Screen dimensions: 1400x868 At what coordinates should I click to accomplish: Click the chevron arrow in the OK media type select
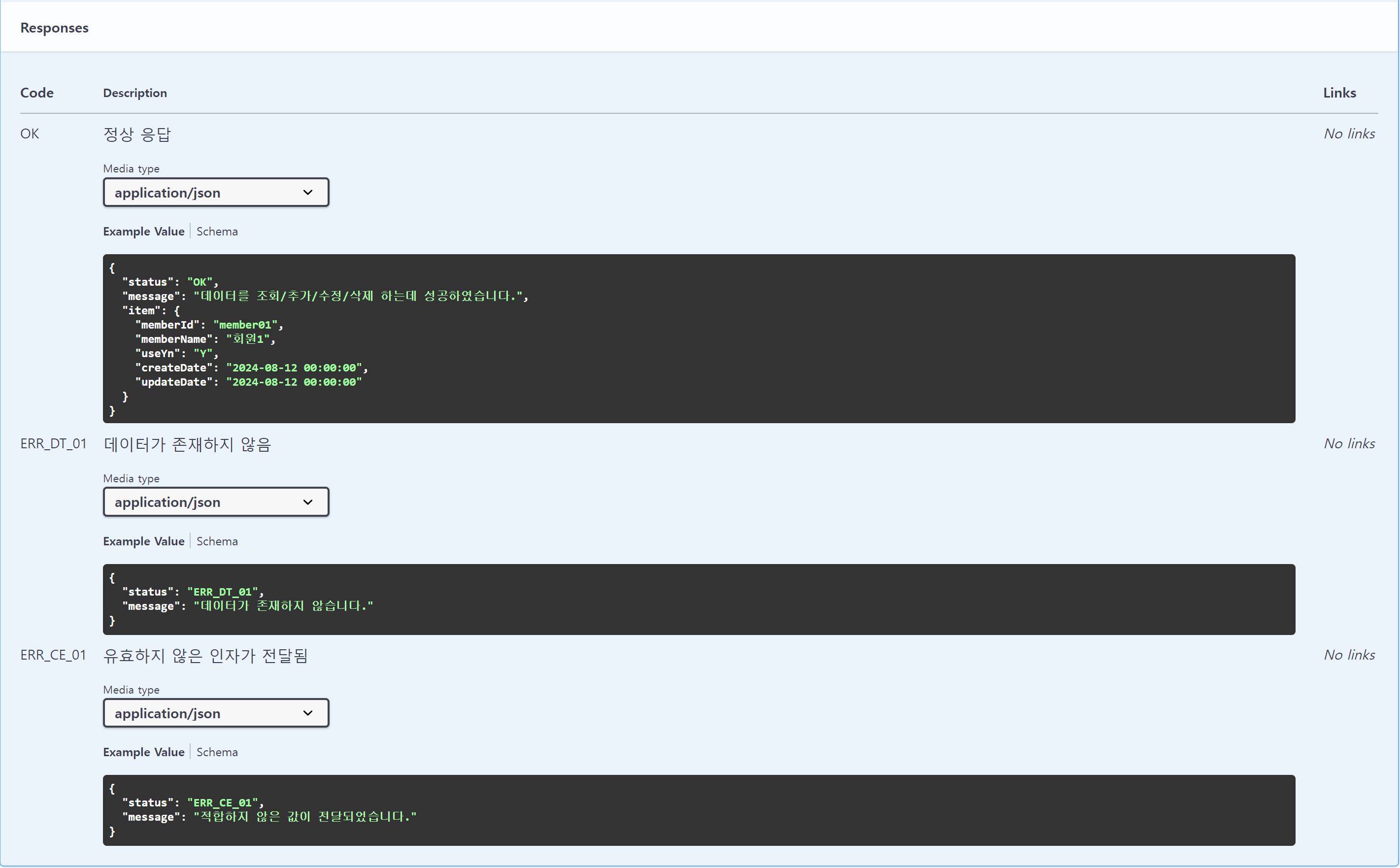click(308, 192)
